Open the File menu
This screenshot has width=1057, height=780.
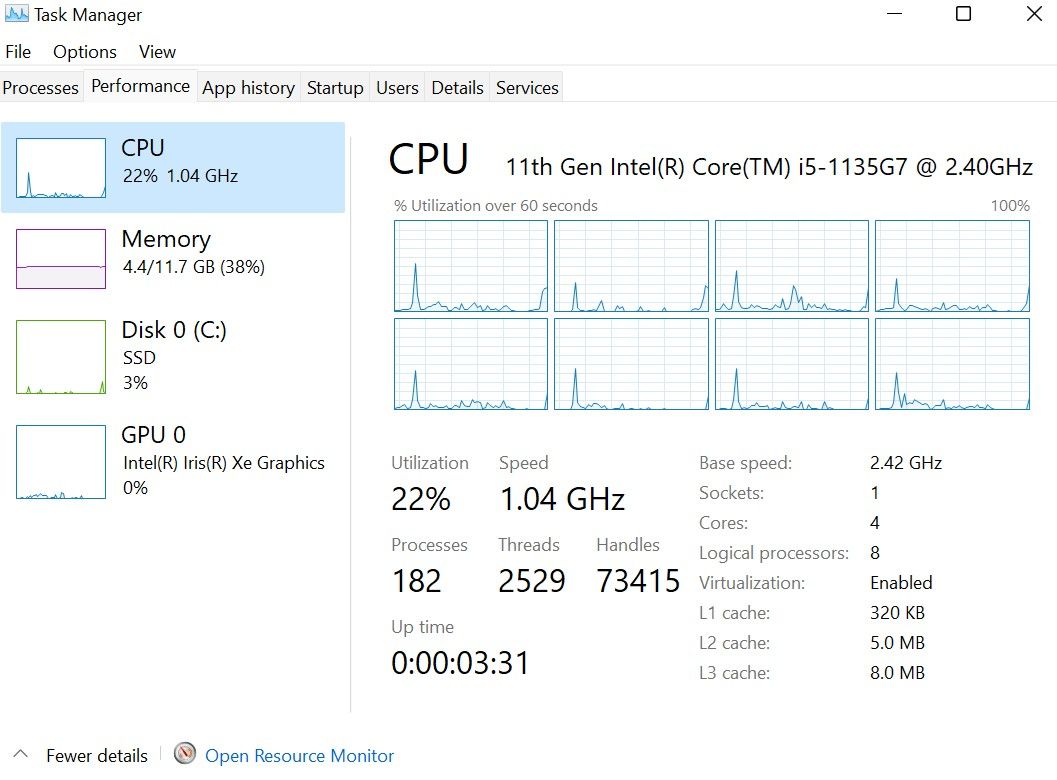[18, 51]
